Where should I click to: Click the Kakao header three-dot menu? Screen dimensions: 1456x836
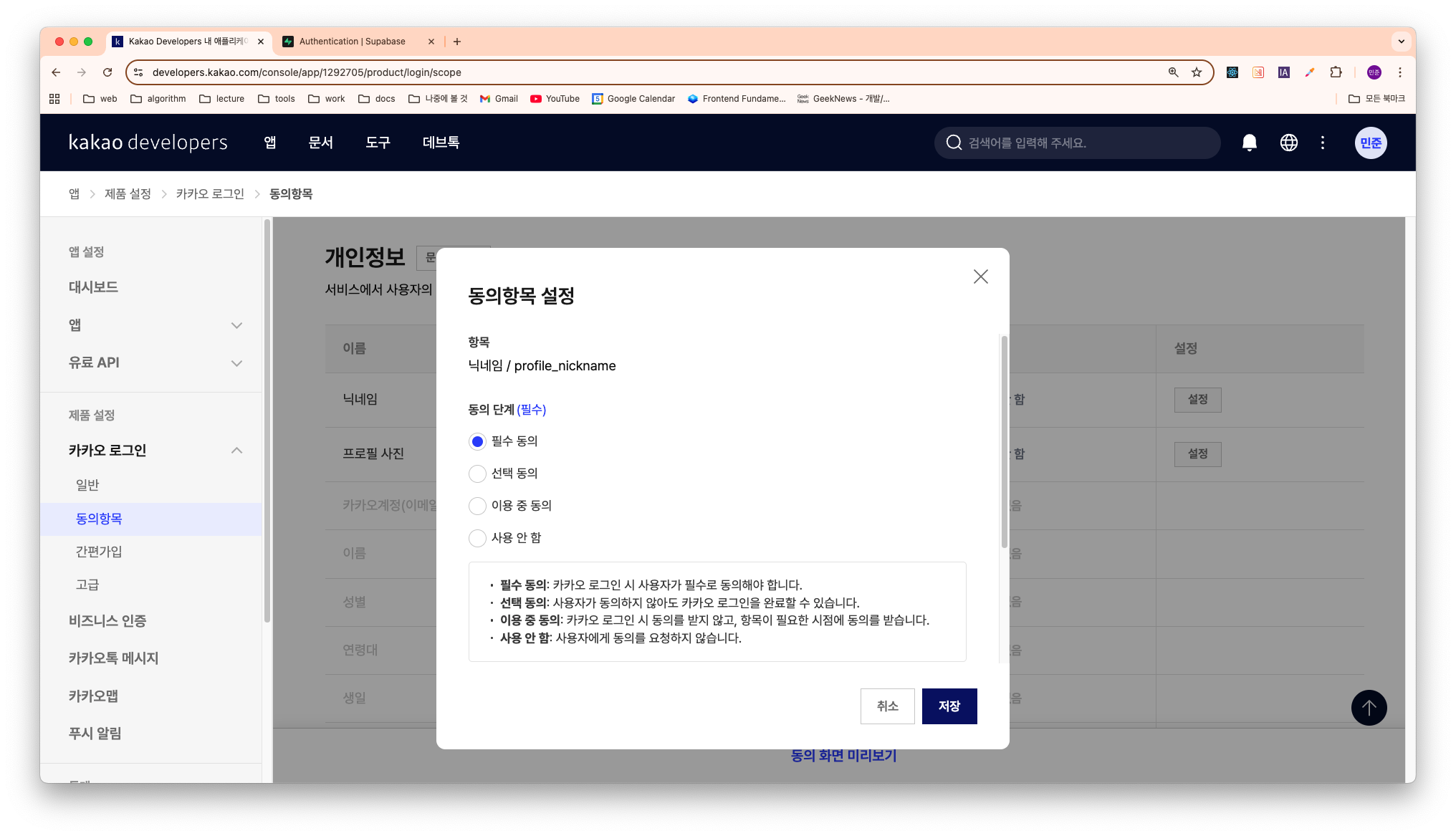[1323, 143]
